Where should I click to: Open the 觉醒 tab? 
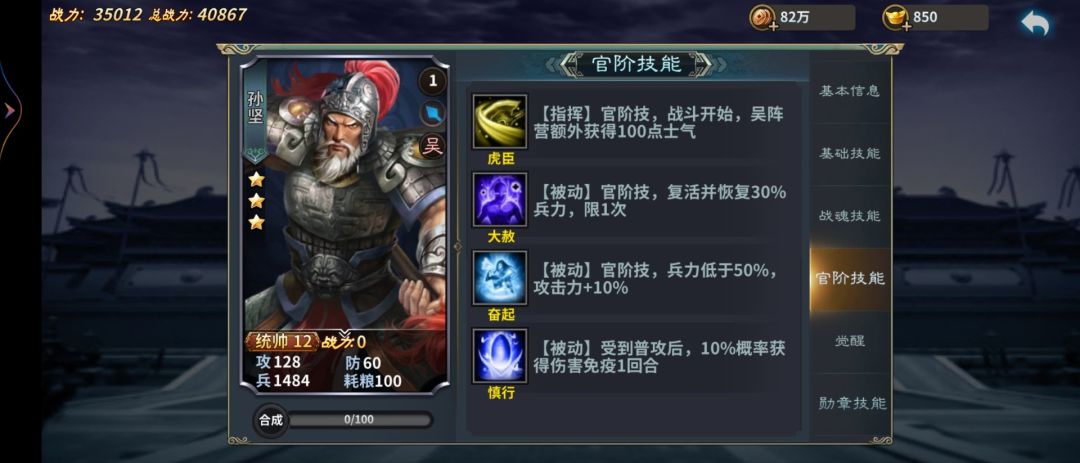click(849, 341)
